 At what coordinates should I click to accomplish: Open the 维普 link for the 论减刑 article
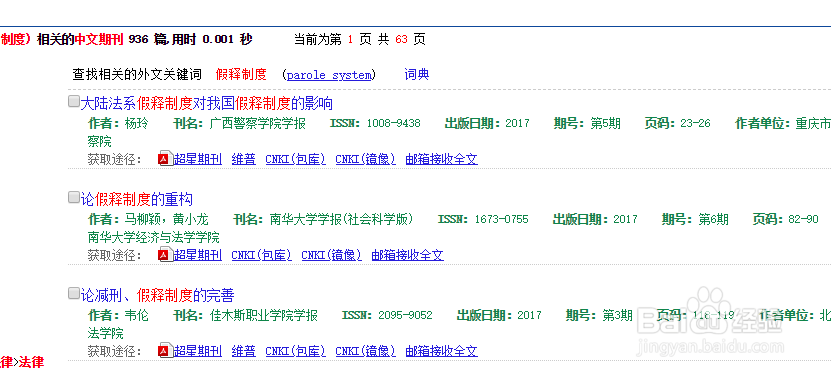pos(244,351)
